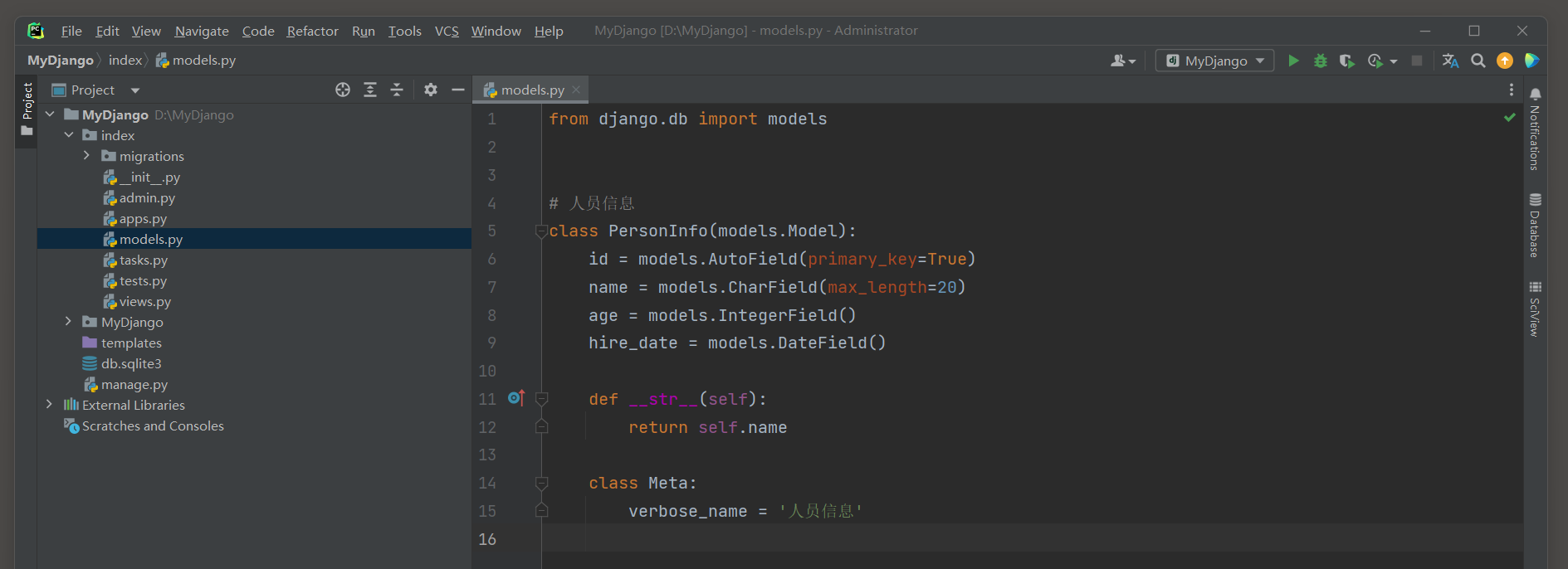The height and width of the screenshot is (569, 1568).
Task: Click the fold end marker on line 15
Action: [541, 511]
